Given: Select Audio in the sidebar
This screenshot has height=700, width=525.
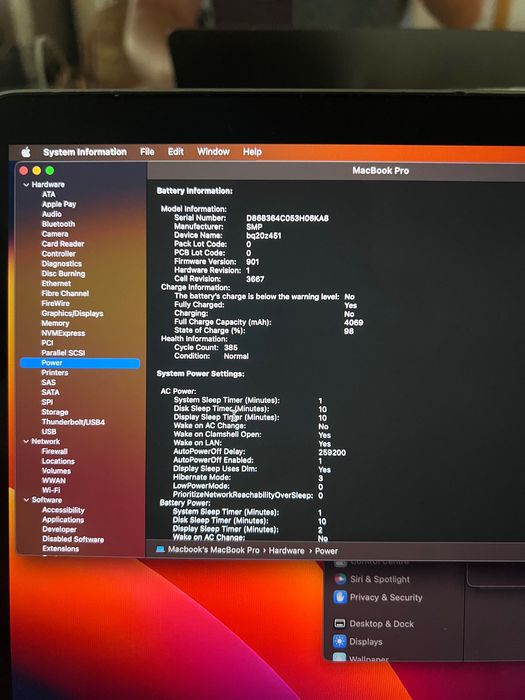Looking at the screenshot, I should click(x=52, y=214).
